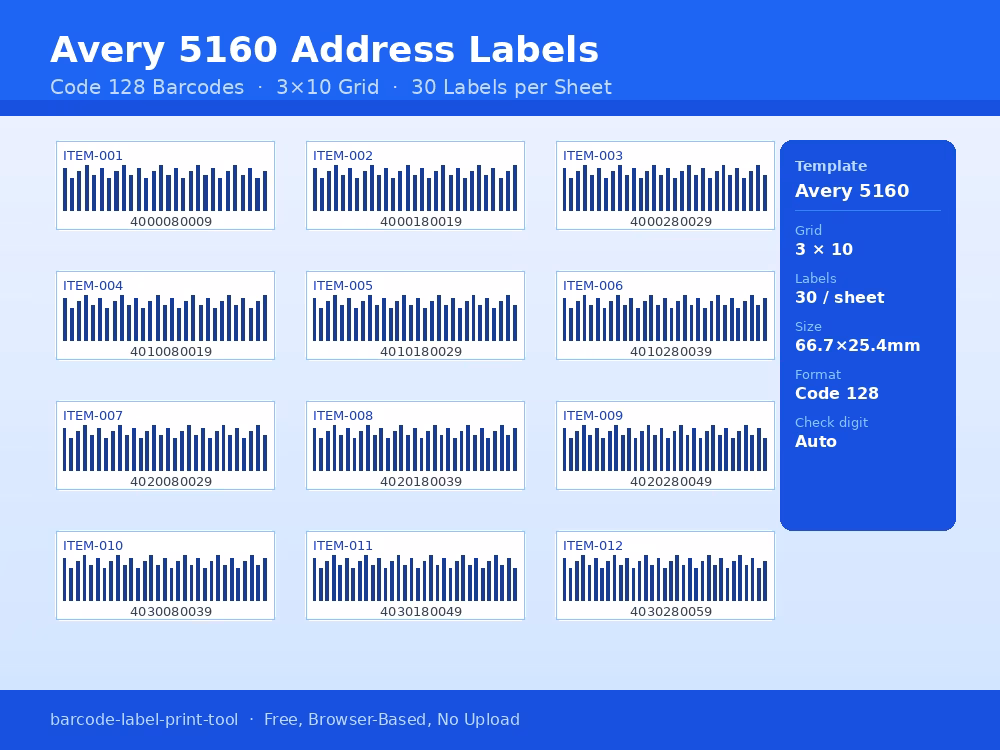Select barcode number 4000280029

(671, 222)
